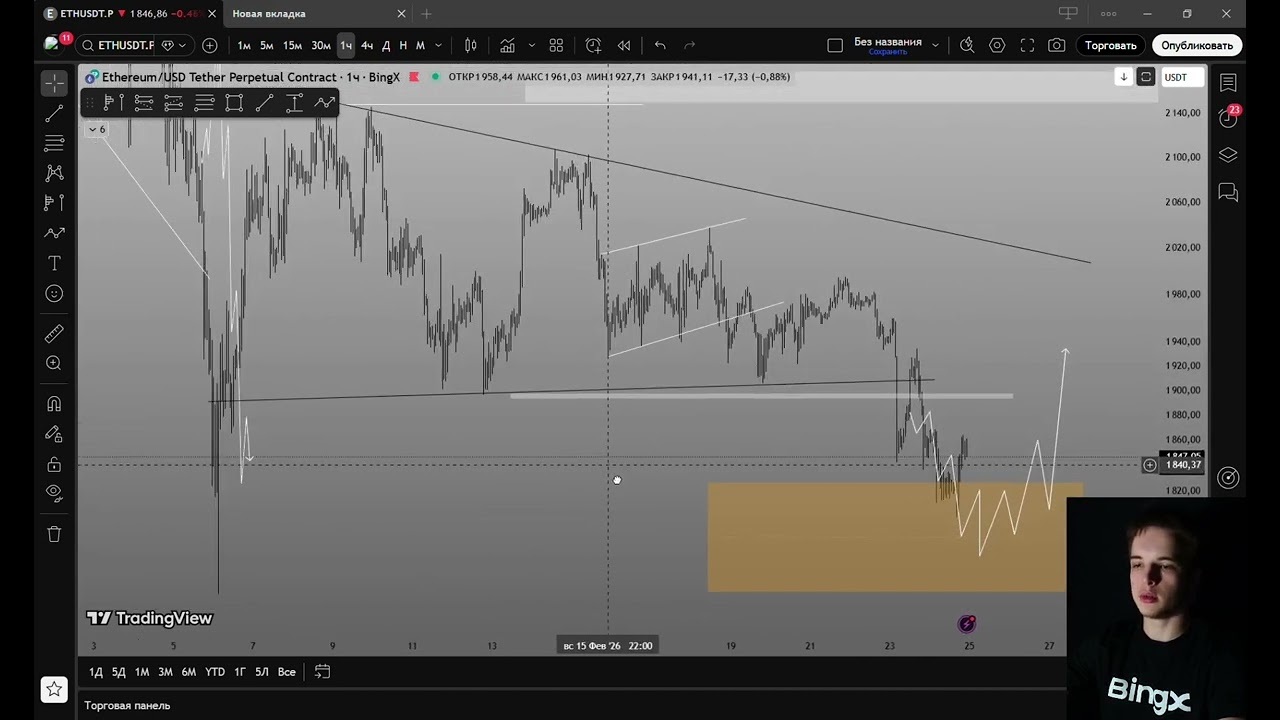Switch to the Новая вкладка browser tab
1280x720 pixels.
coord(269,14)
